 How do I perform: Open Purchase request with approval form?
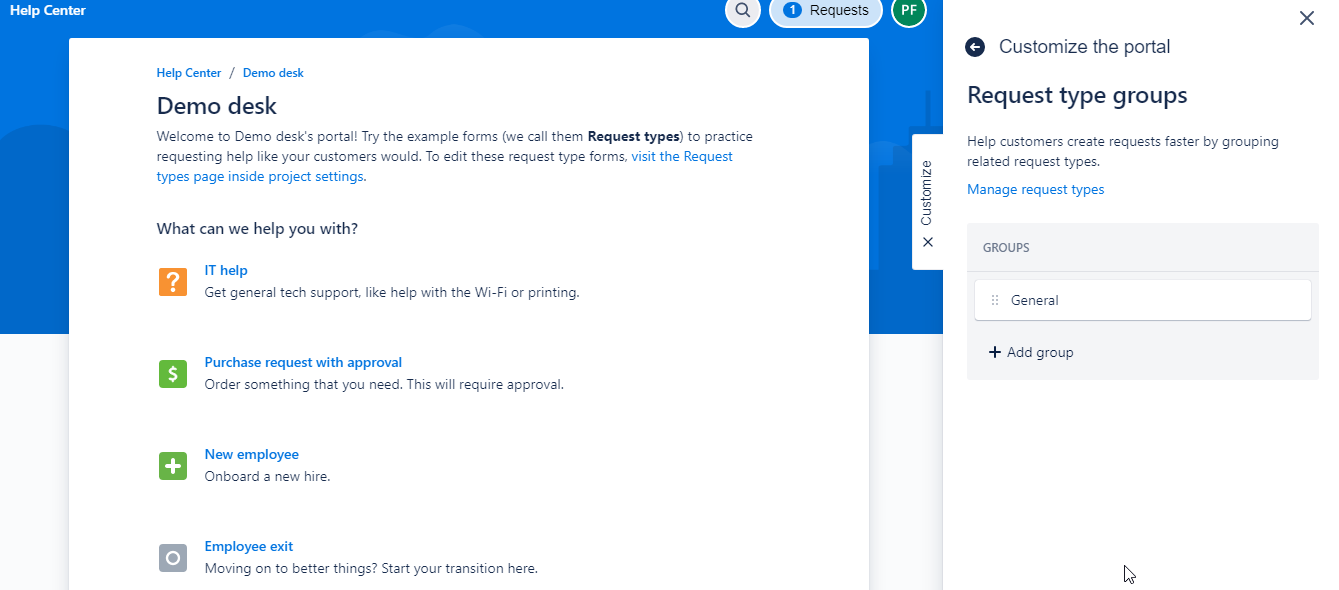click(x=303, y=362)
